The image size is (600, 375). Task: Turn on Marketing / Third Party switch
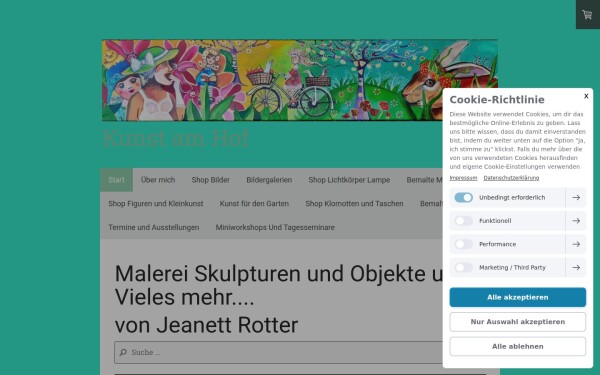[463, 267]
